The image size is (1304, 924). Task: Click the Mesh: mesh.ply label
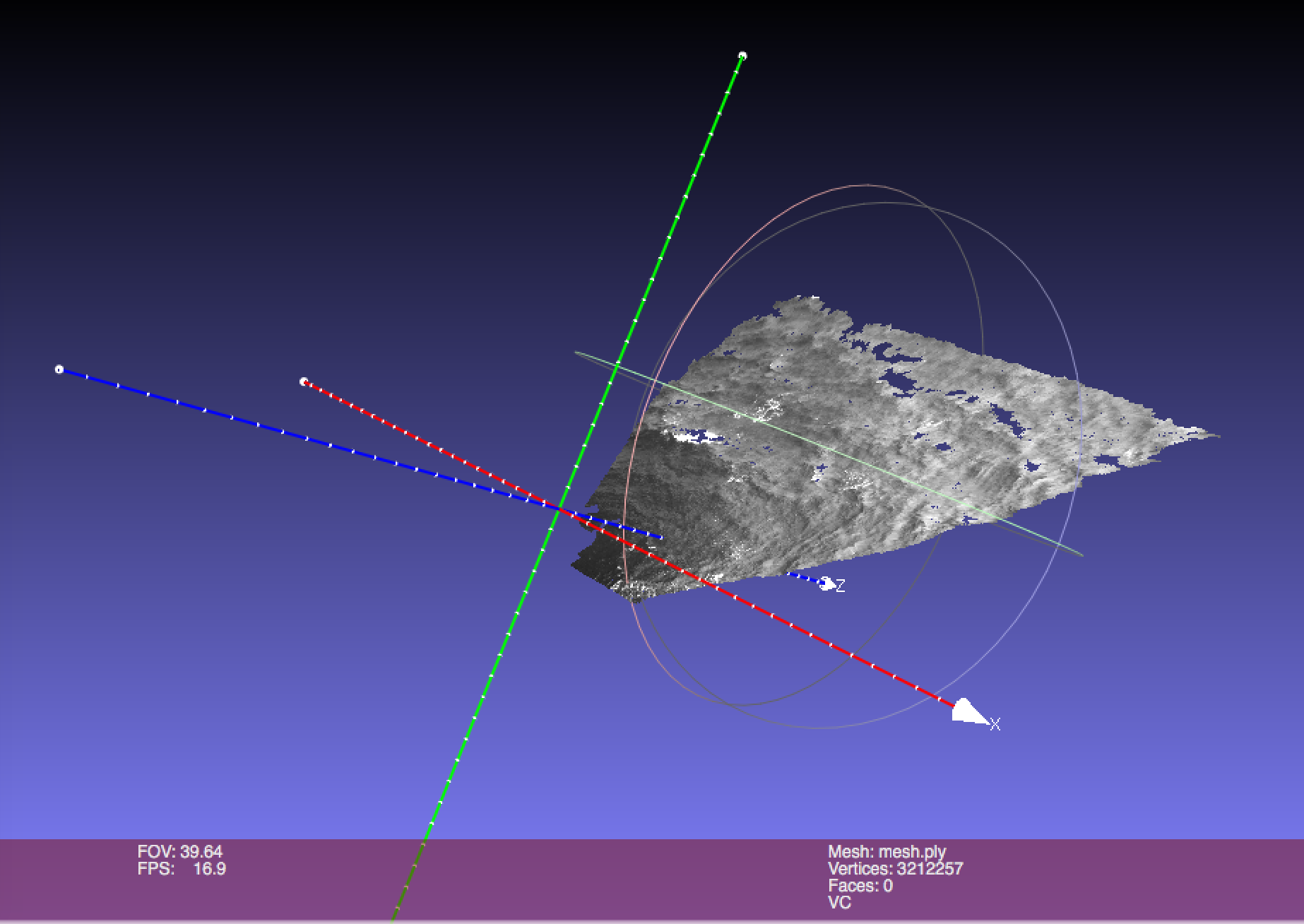click(887, 852)
